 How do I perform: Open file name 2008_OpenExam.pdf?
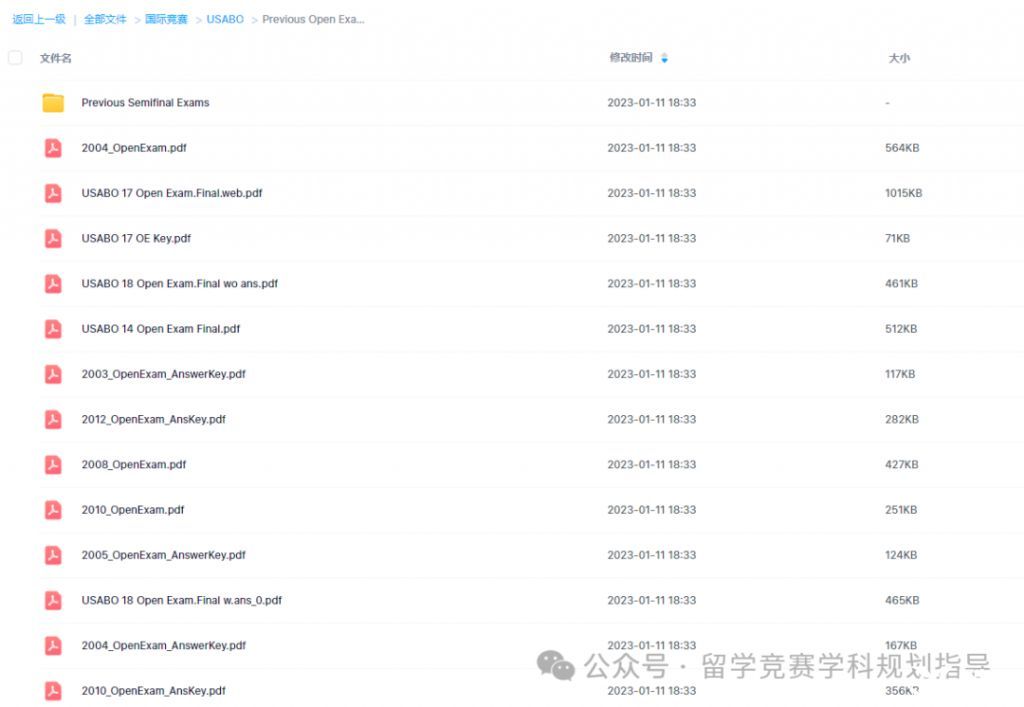pos(134,464)
